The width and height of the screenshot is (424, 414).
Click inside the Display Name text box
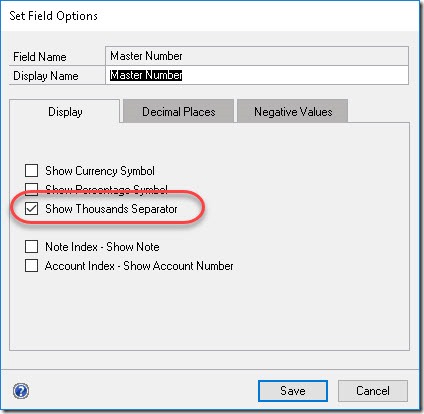point(257,75)
